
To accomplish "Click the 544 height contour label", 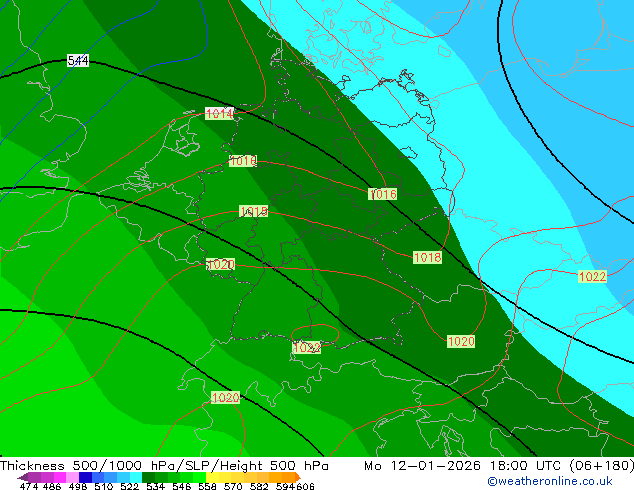I will coord(78,61).
